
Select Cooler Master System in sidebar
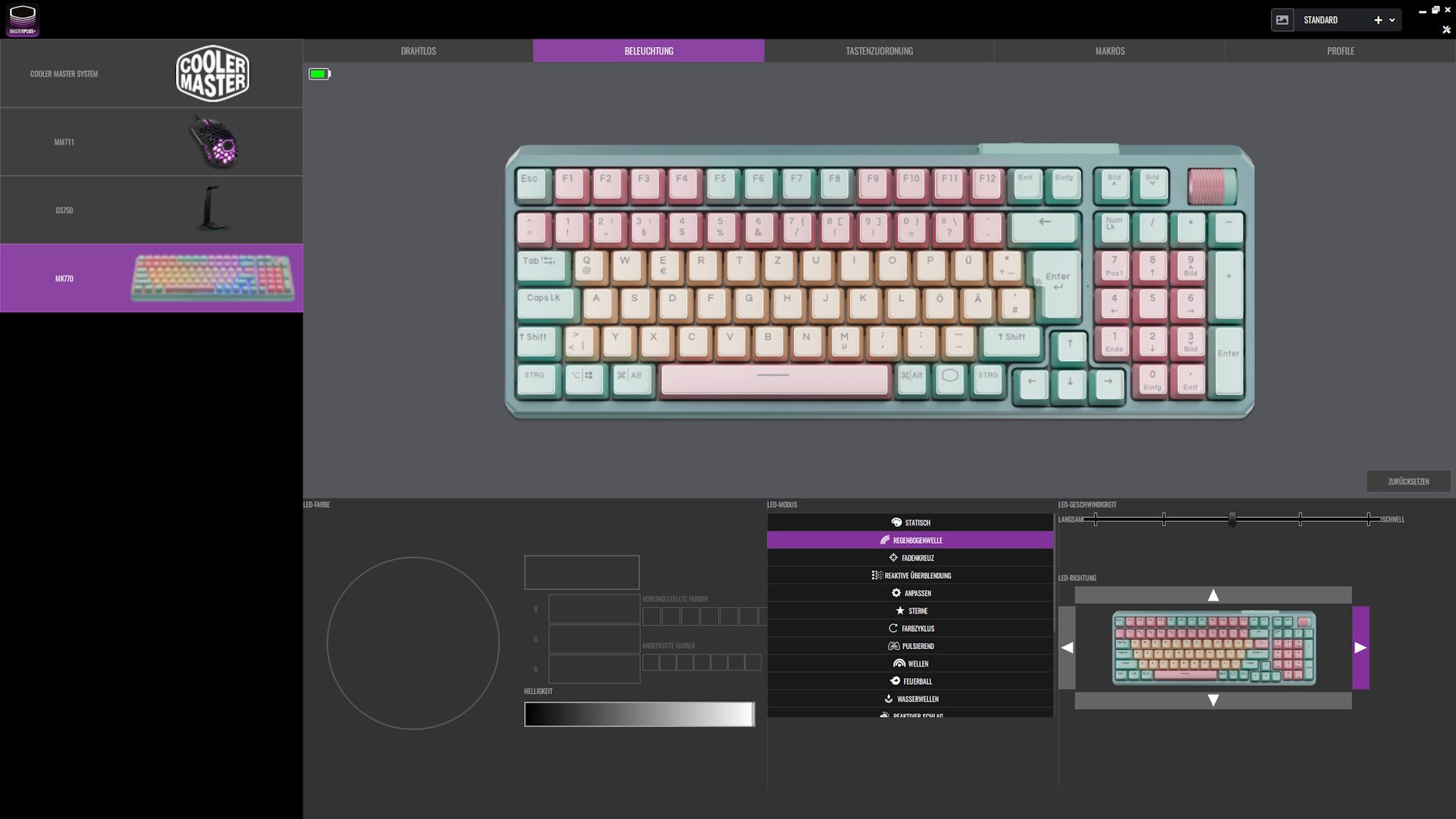point(152,74)
